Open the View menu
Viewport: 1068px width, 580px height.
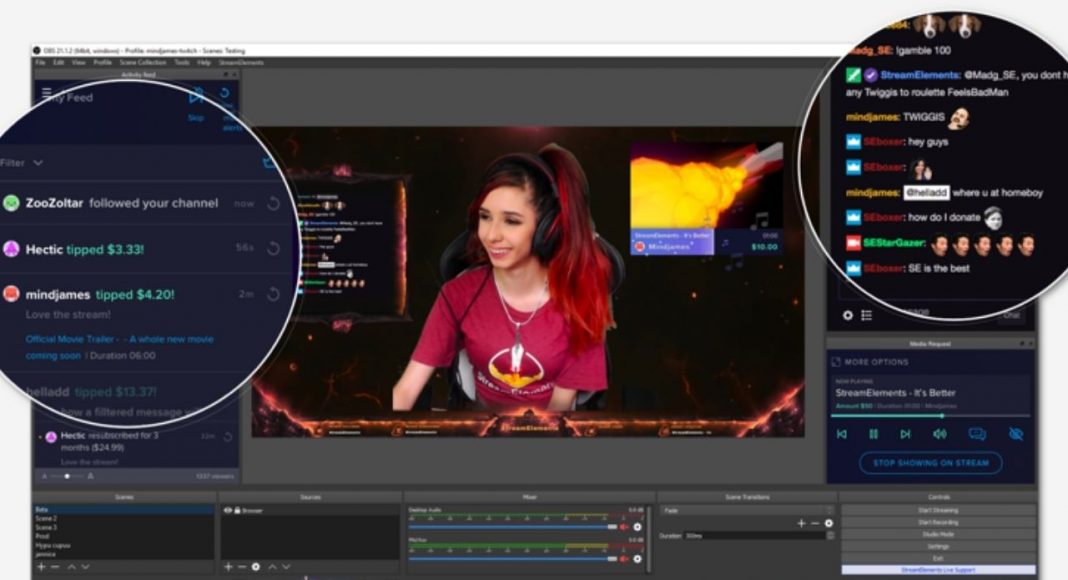[x=79, y=62]
